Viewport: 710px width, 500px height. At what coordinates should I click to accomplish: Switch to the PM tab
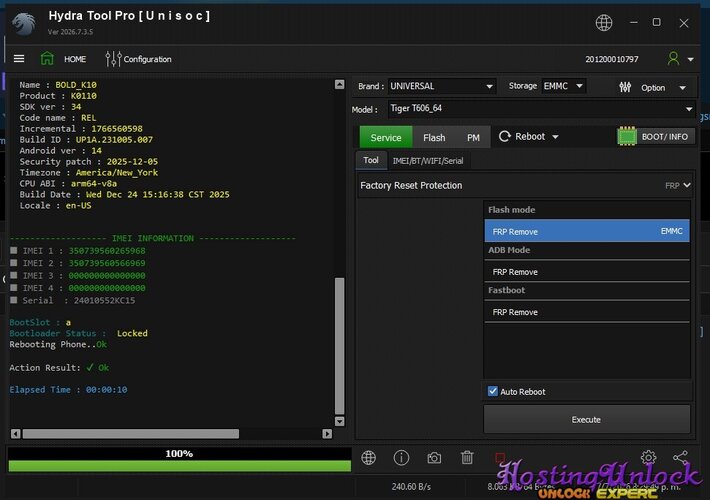click(473, 137)
